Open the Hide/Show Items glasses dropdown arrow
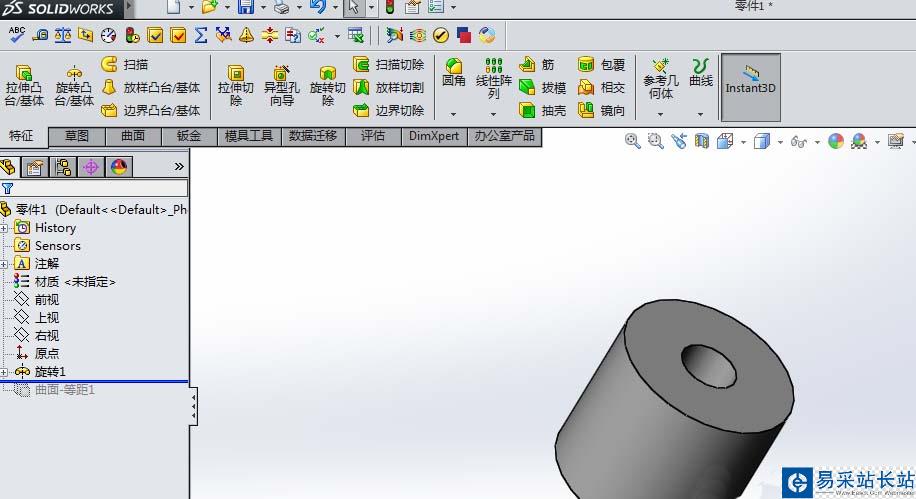This screenshot has width=916, height=499. [817, 142]
